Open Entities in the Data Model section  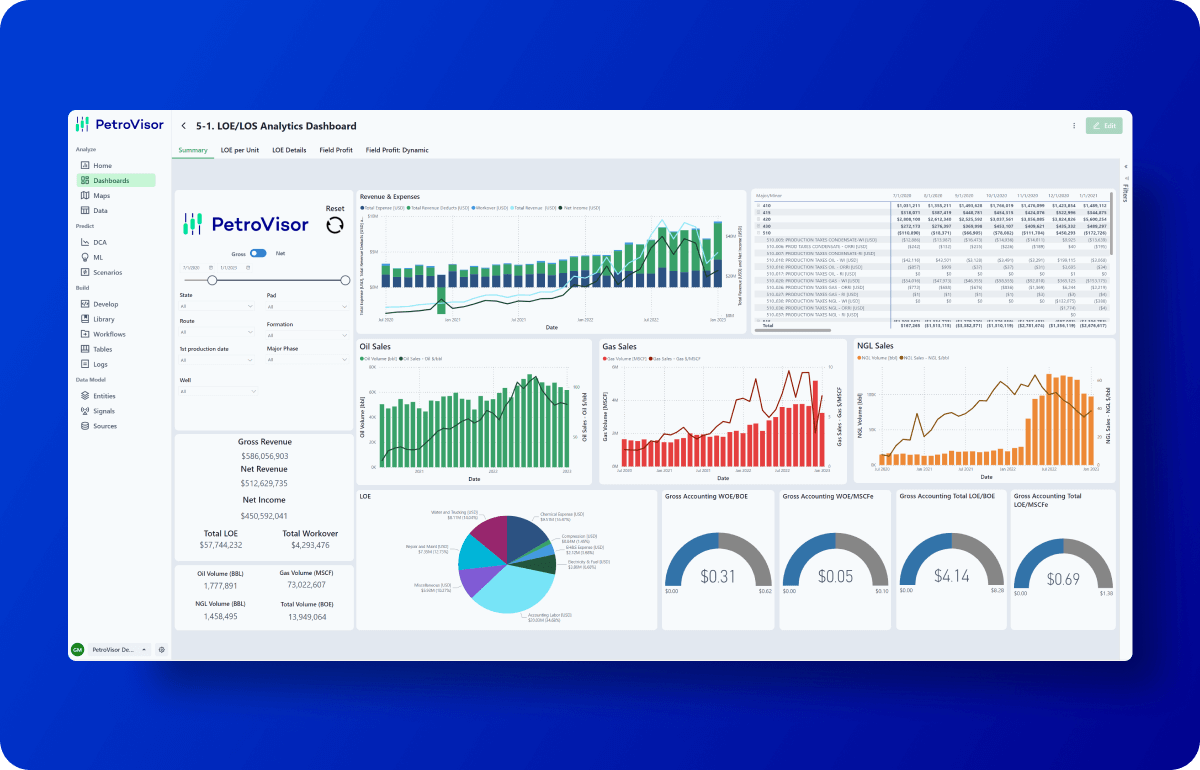(x=104, y=396)
